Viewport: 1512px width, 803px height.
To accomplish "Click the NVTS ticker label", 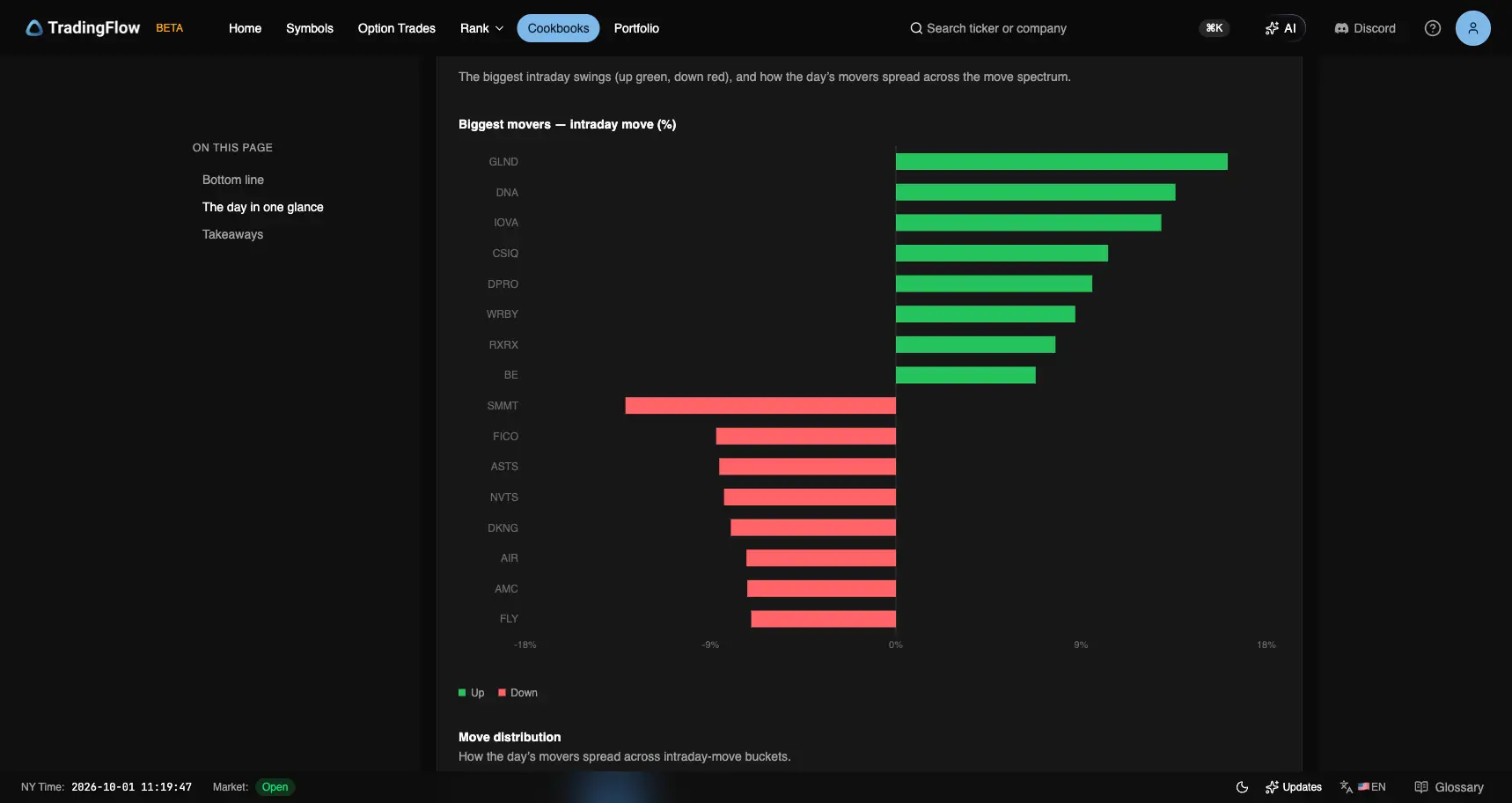I will point(504,497).
